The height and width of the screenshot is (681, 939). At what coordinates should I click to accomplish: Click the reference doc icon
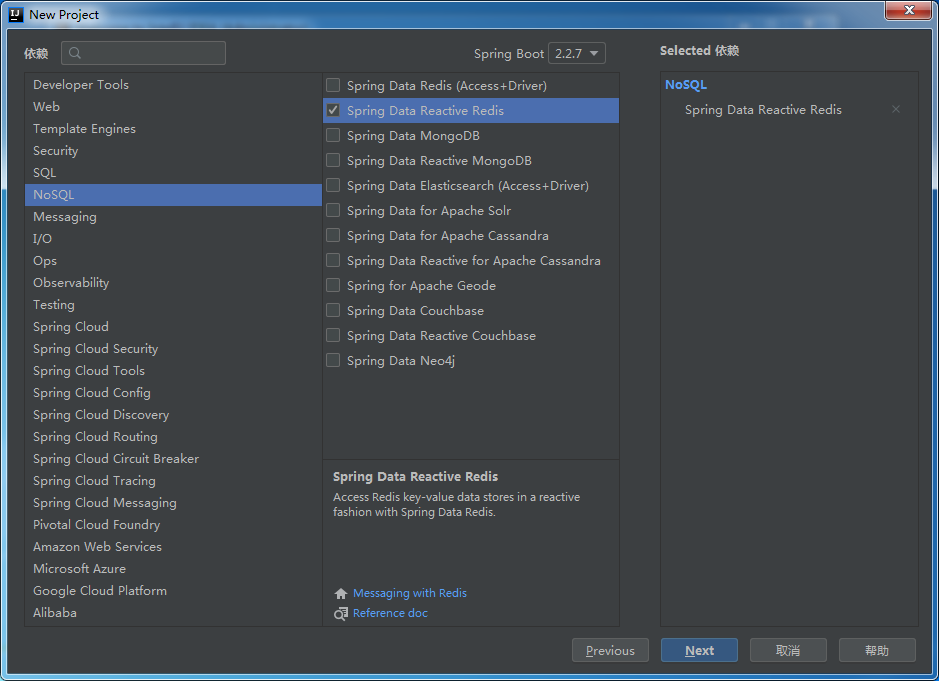(x=341, y=613)
